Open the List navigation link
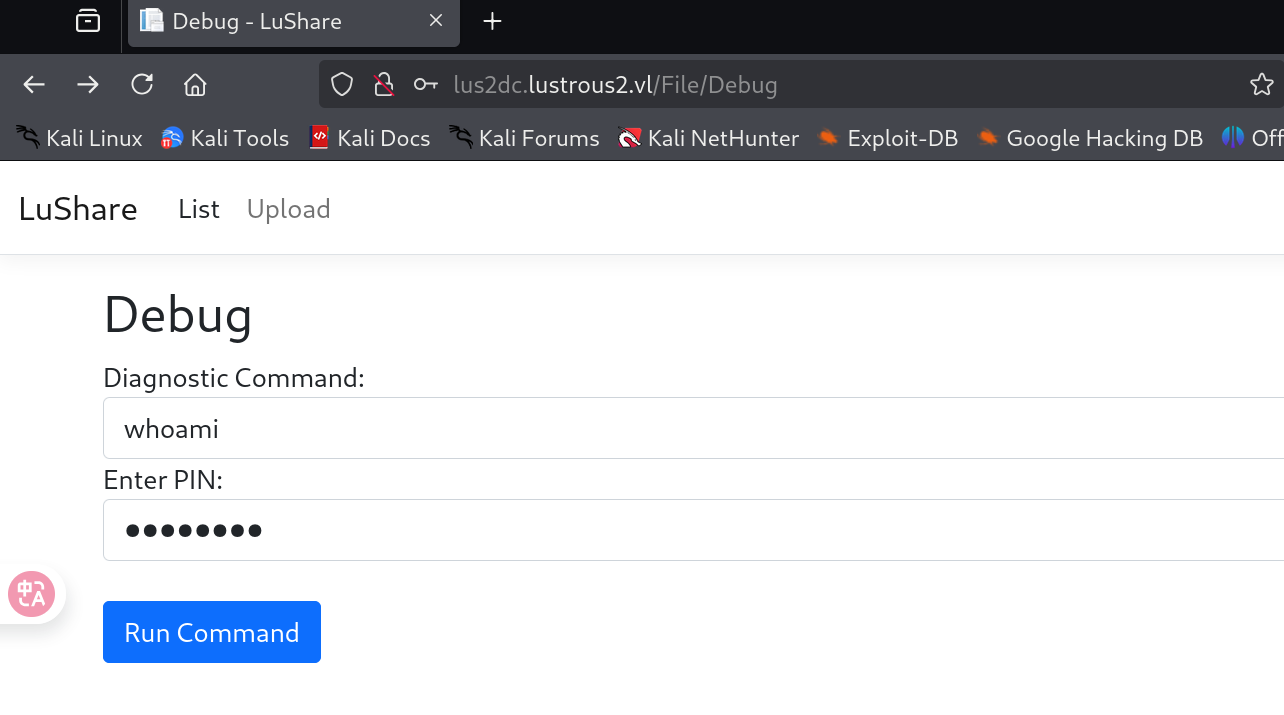 pyautogui.click(x=198, y=209)
